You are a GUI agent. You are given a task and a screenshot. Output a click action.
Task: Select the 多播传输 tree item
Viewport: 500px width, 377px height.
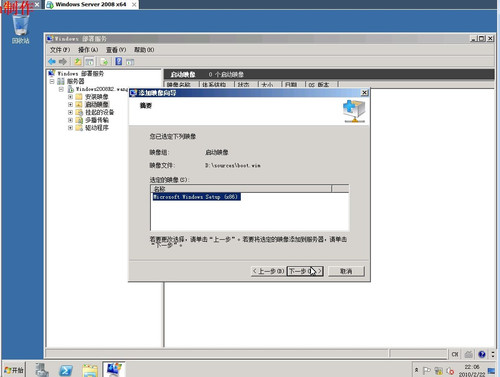pos(97,120)
